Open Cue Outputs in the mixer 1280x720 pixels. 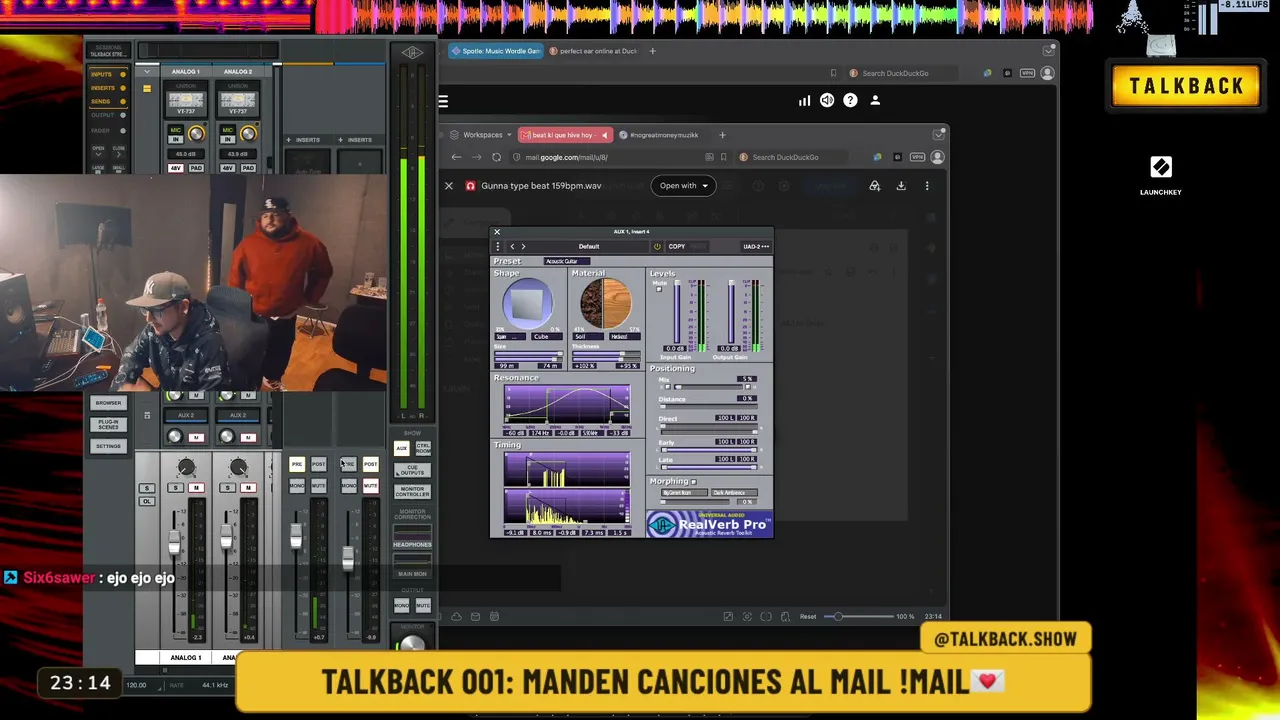[x=412, y=471]
